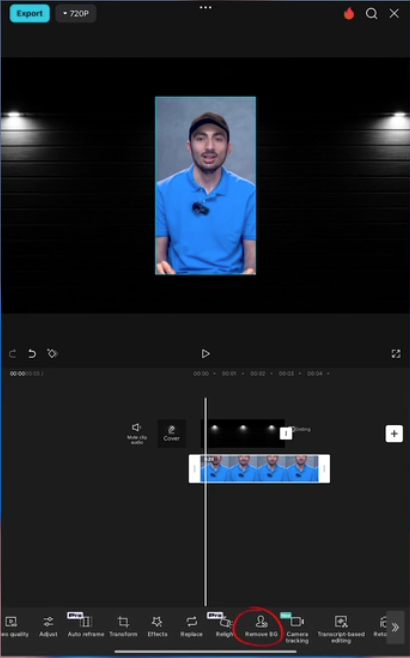The height and width of the screenshot is (658, 410).
Task: Select the blue-shirt video clip on timeline
Action: click(259, 468)
